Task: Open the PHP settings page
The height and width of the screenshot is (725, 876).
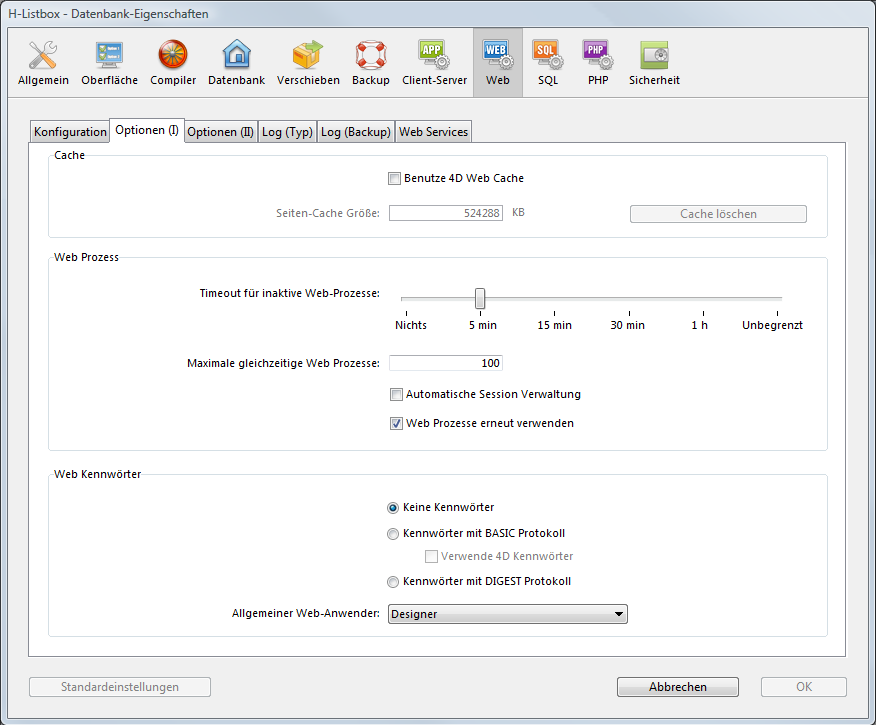Action: coord(597,62)
